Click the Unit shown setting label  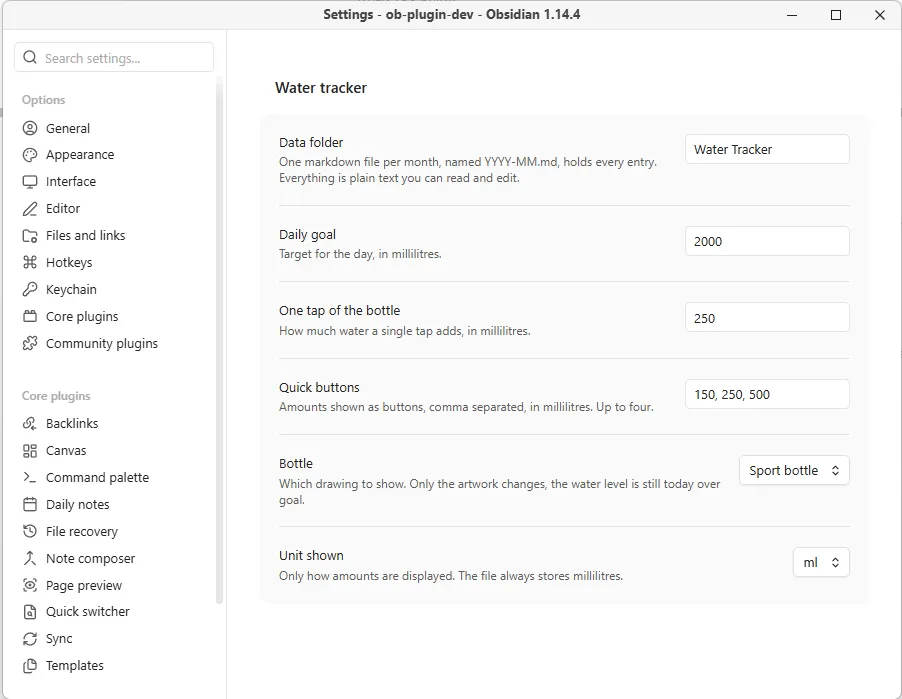pos(311,555)
